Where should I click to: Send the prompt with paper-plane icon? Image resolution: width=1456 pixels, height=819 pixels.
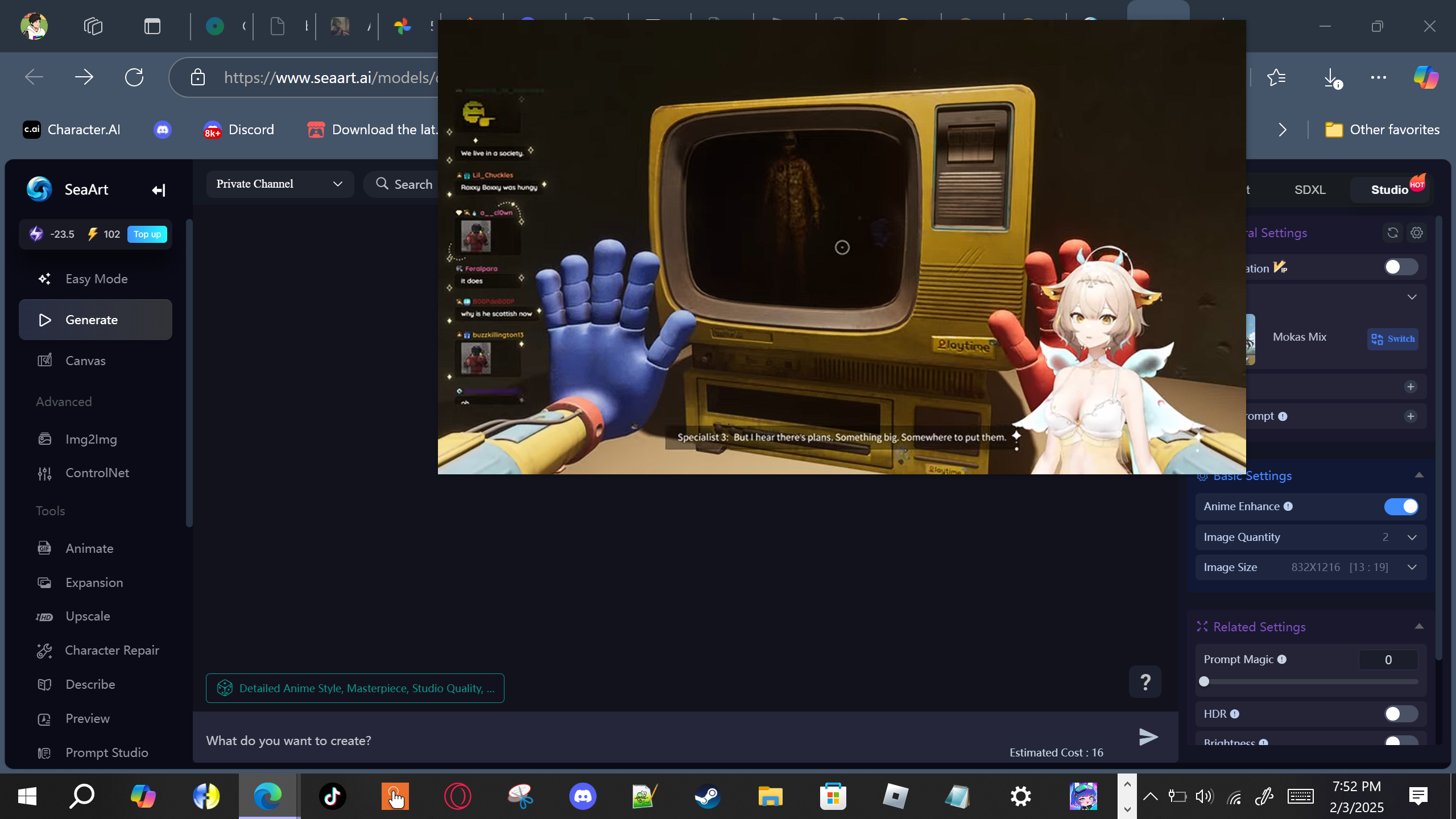point(1148,737)
